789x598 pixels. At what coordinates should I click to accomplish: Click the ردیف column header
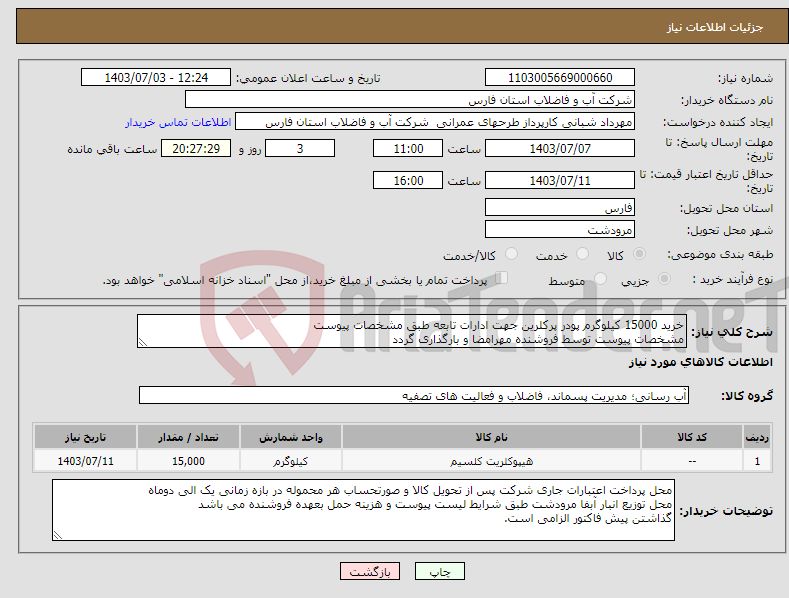coord(757,436)
